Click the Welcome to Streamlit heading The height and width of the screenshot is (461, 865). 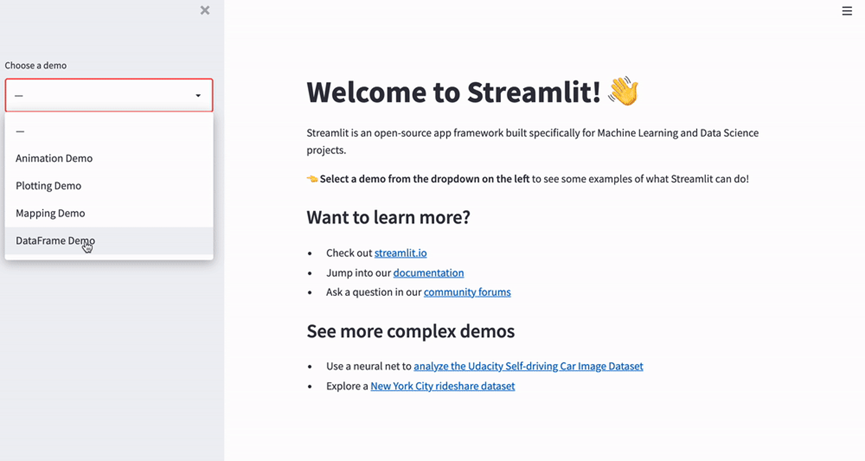coord(453,92)
